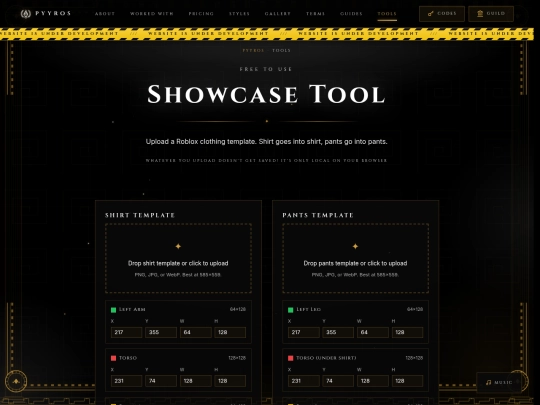Click the Left Leg W field
Image resolution: width=540 pixels, height=405 pixels.
coord(373,332)
